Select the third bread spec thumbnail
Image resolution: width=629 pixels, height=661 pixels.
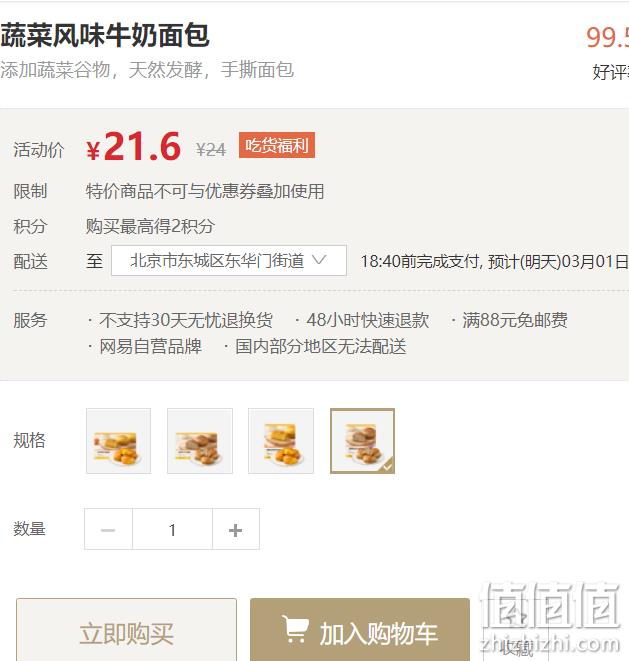pyautogui.click(x=281, y=441)
